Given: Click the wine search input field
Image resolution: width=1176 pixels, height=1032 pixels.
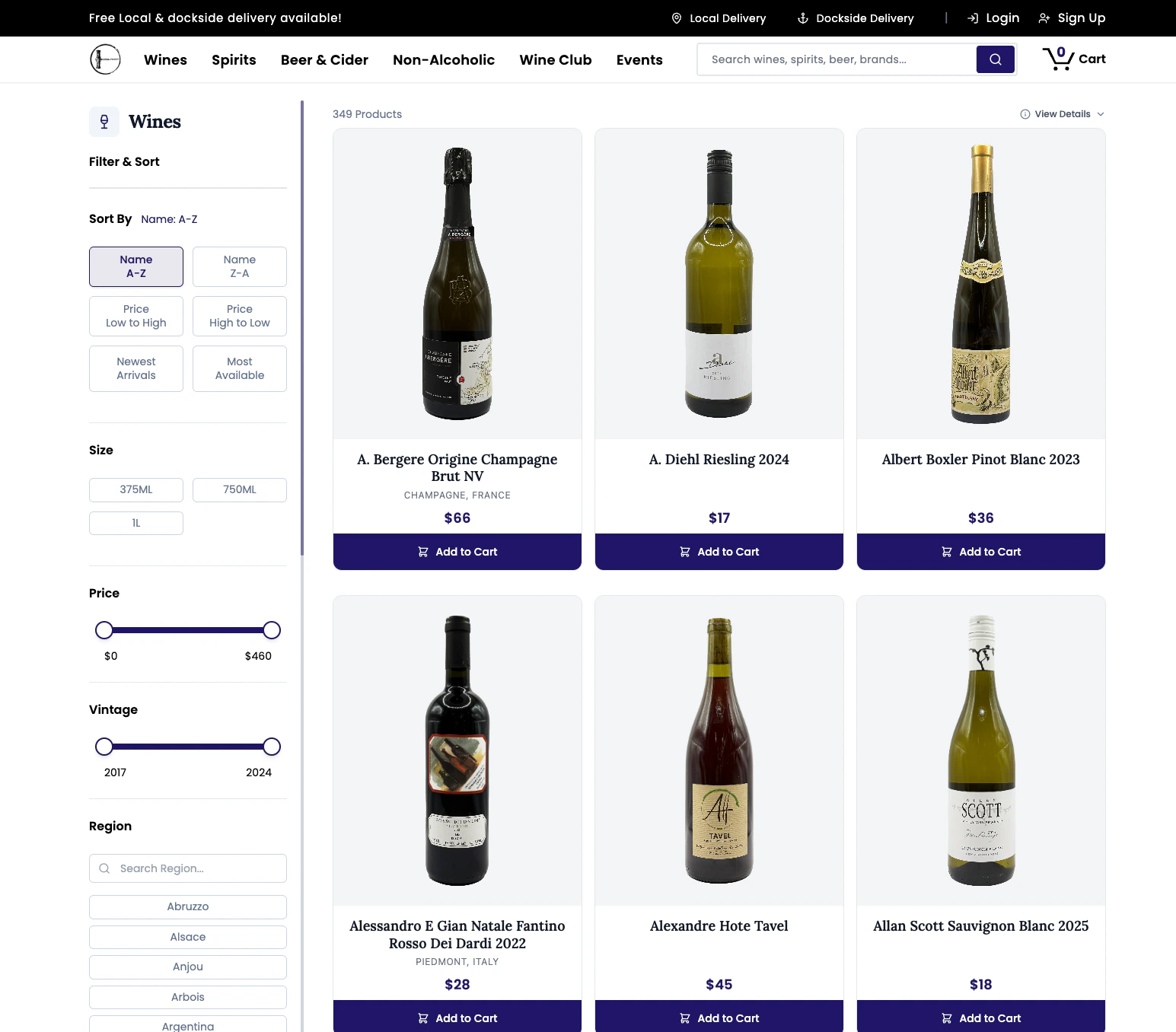Looking at the screenshot, I should coord(837,59).
